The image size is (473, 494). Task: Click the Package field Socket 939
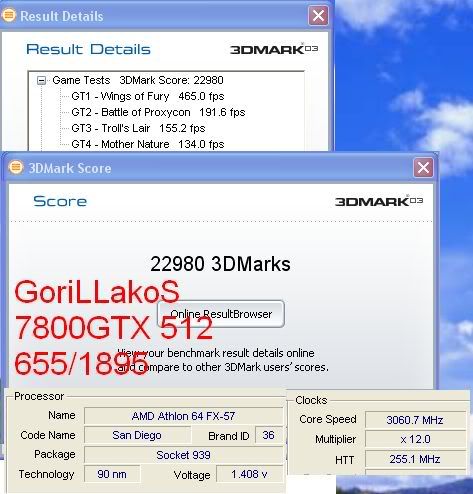point(183,455)
